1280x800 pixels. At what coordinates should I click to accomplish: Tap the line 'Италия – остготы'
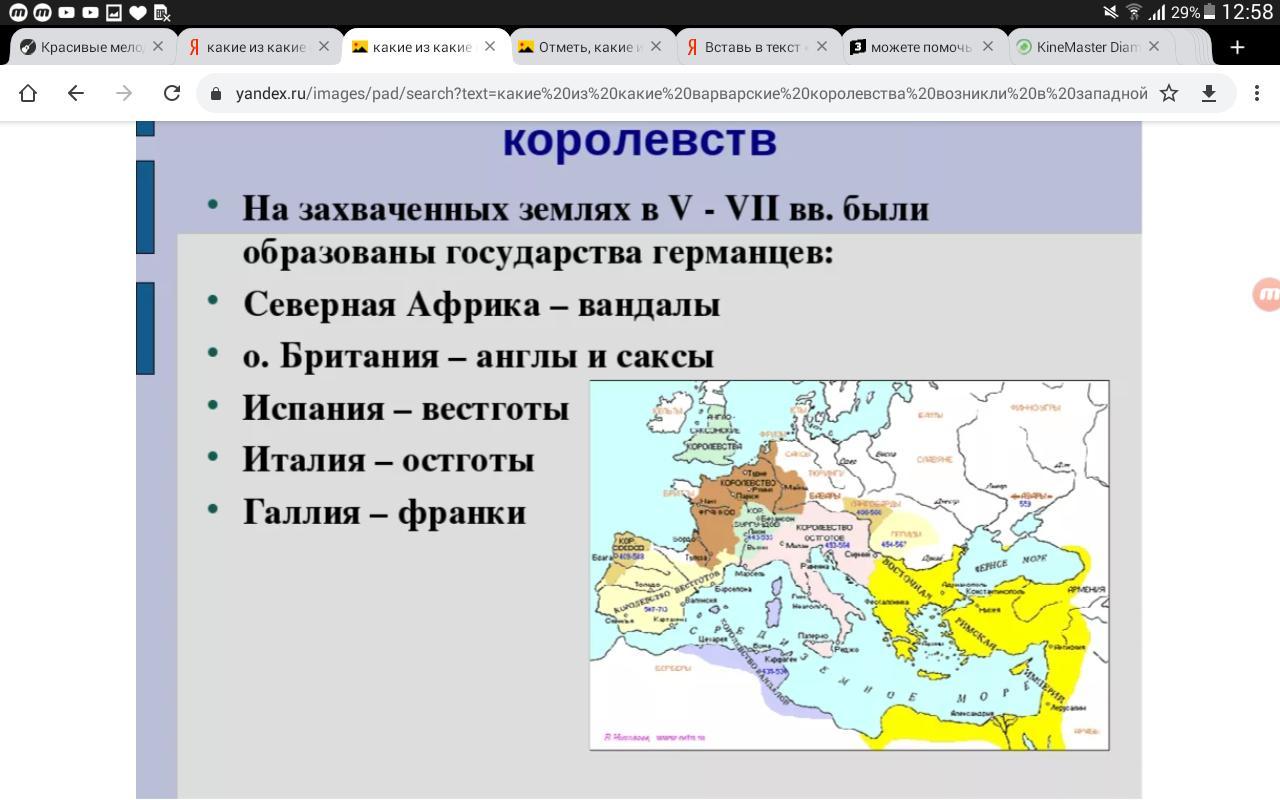click(389, 460)
